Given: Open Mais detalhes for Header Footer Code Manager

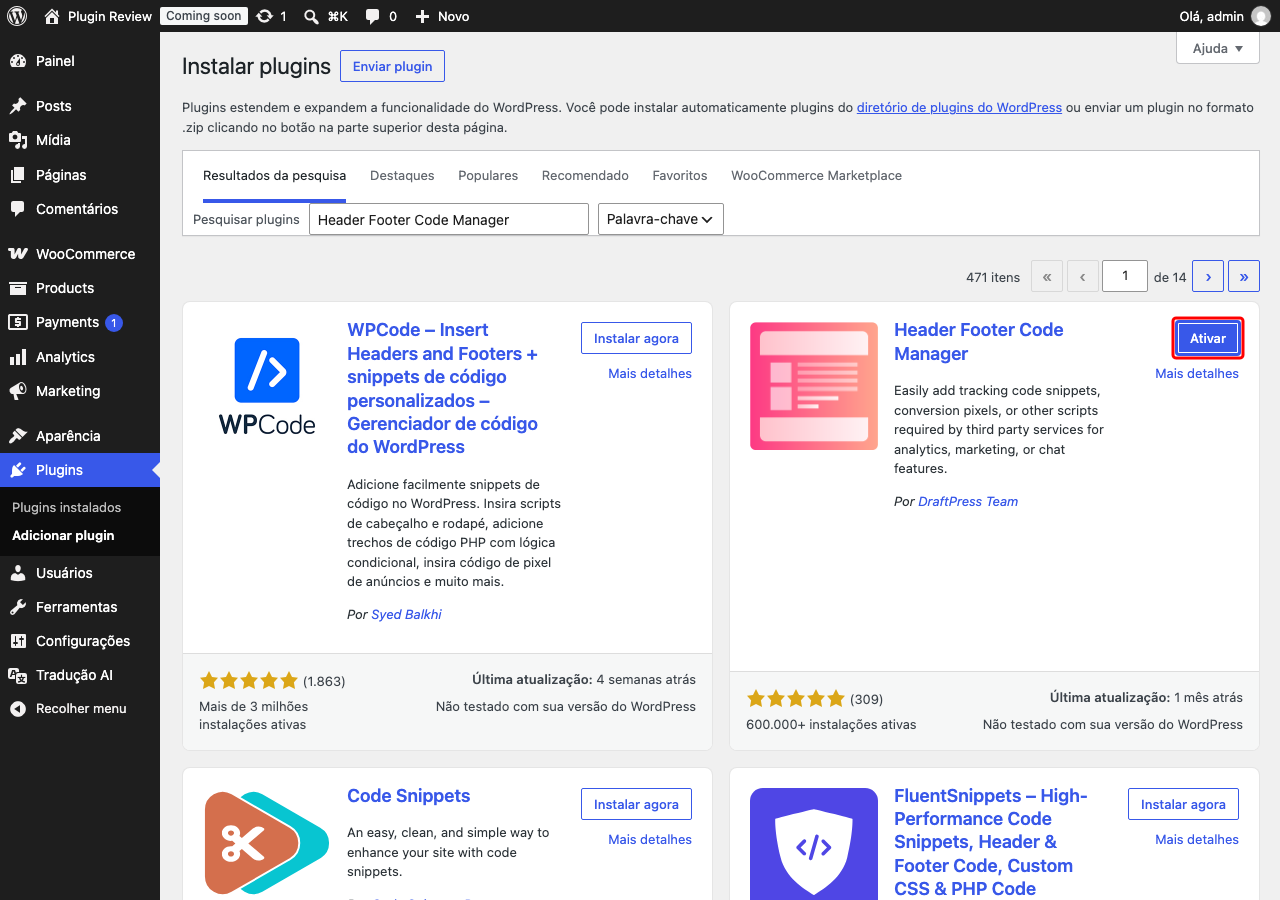Looking at the screenshot, I should point(1197,373).
